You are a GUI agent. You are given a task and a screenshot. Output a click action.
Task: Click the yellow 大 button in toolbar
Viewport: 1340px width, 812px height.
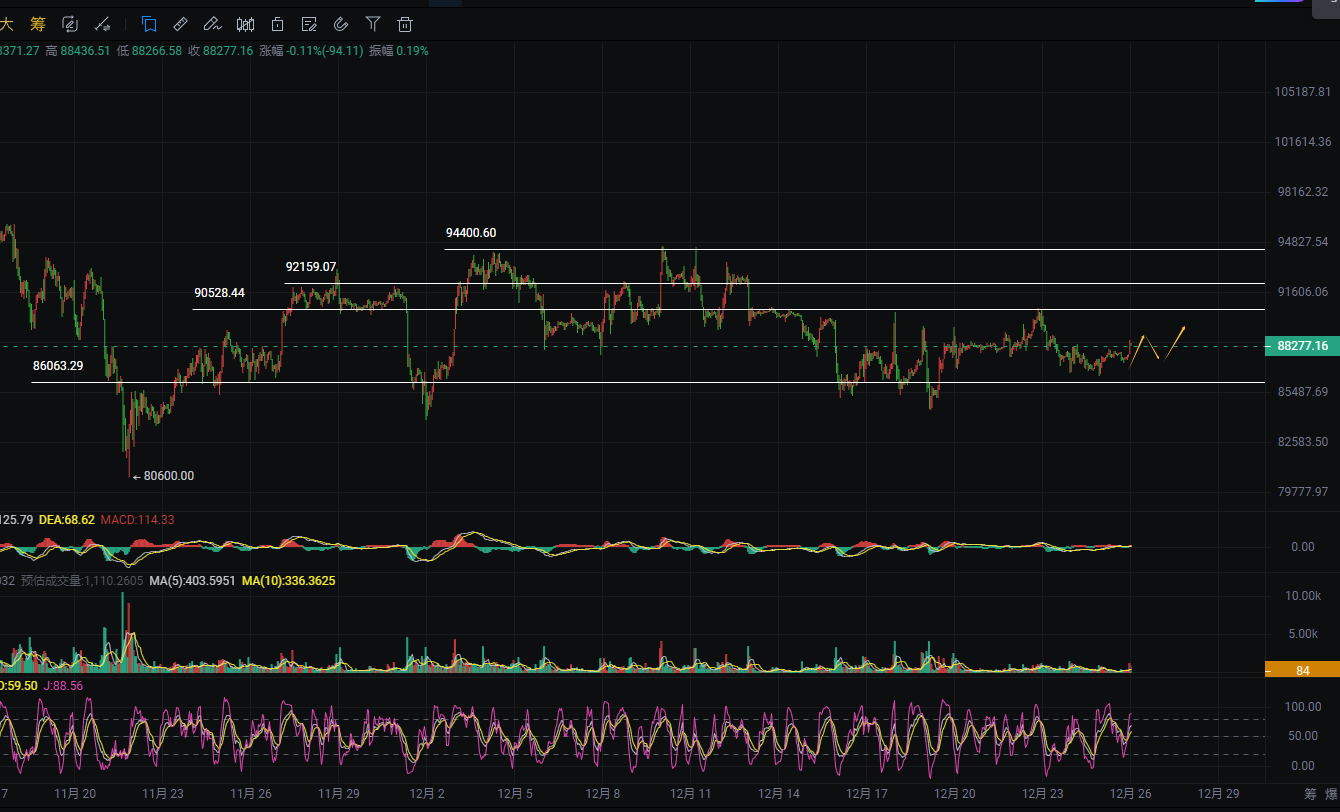coord(6,24)
